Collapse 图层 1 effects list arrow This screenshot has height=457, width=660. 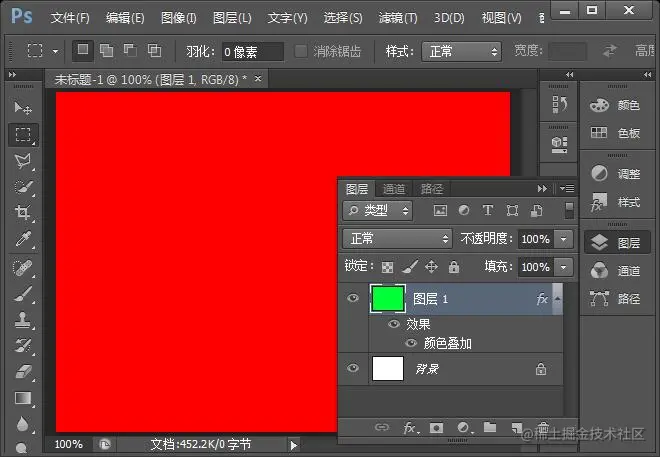pyautogui.click(x=557, y=299)
